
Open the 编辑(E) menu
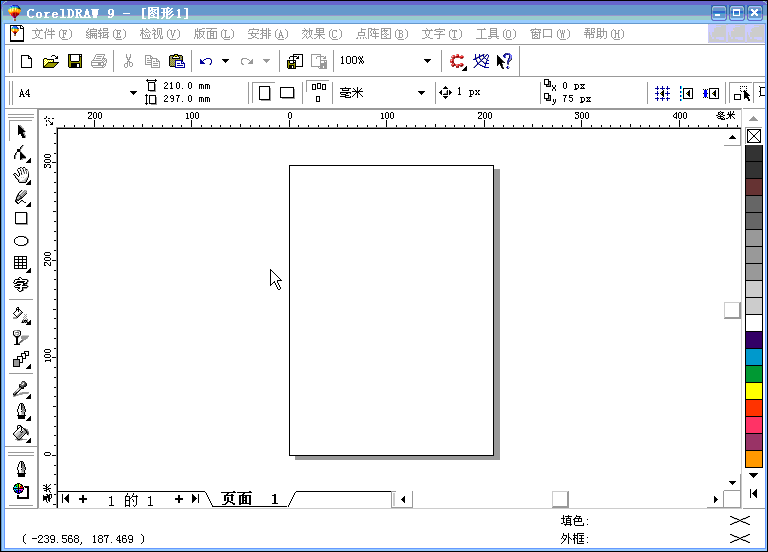coord(106,34)
